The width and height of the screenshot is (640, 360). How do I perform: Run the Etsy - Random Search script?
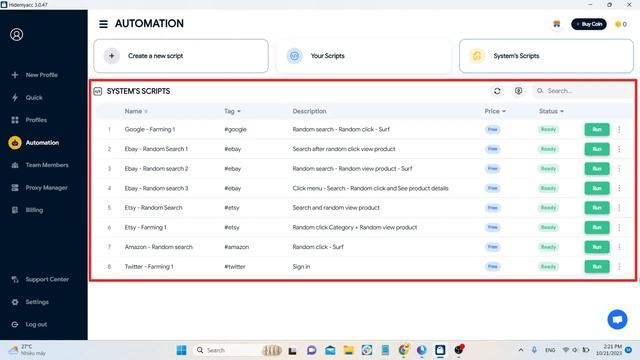597,208
